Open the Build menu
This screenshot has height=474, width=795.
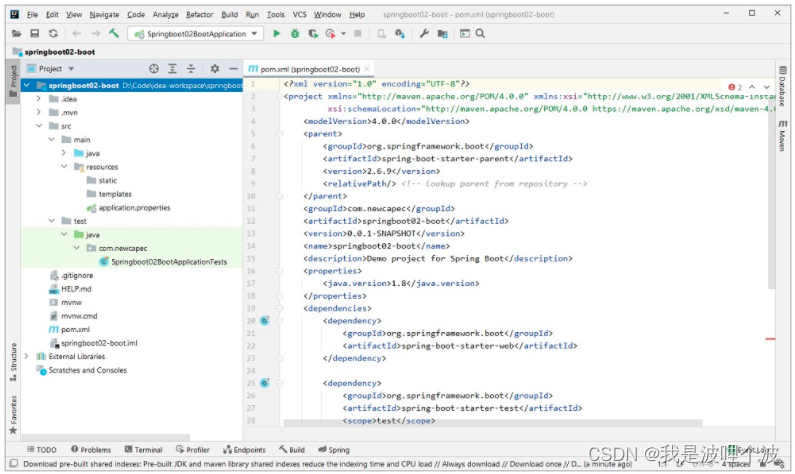coord(230,14)
